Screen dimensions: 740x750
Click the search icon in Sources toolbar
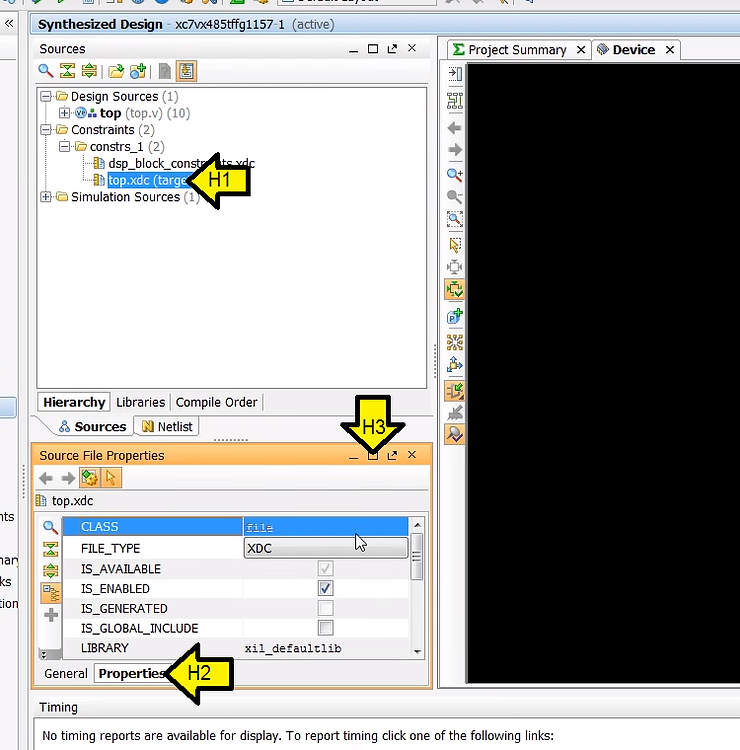pyautogui.click(x=46, y=71)
